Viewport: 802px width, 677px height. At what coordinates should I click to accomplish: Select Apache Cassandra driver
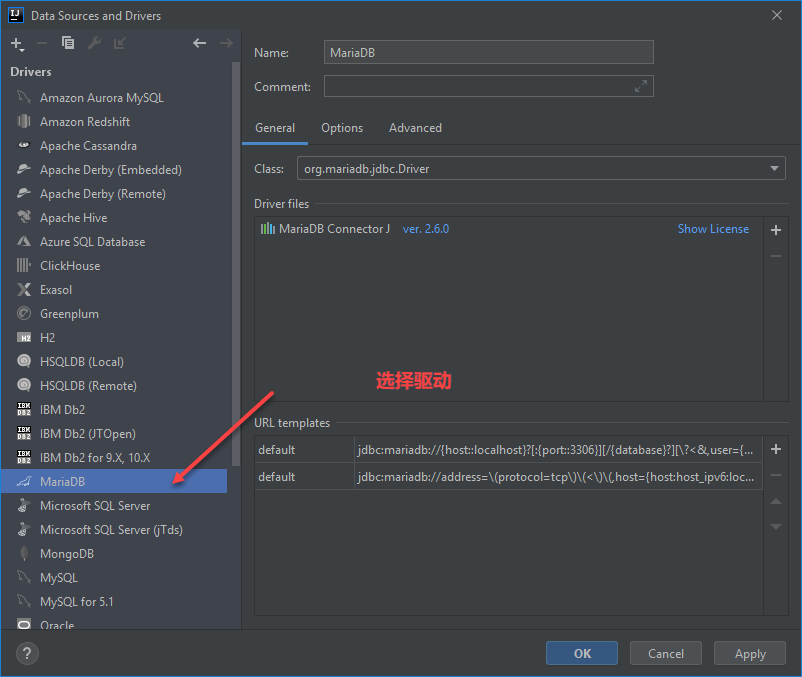pyautogui.click(x=114, y=146)
